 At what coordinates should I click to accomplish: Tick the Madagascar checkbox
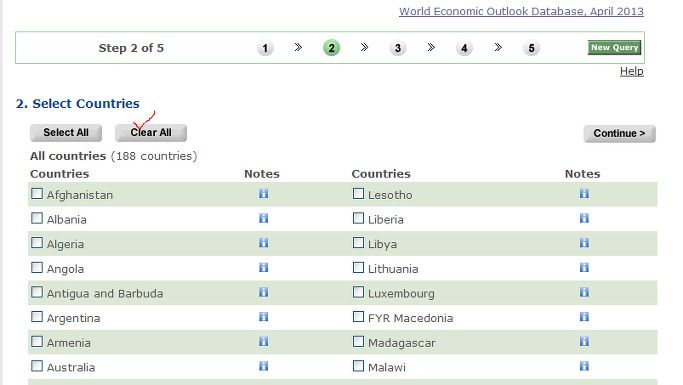pyautogui.click(x=358, y=341)
